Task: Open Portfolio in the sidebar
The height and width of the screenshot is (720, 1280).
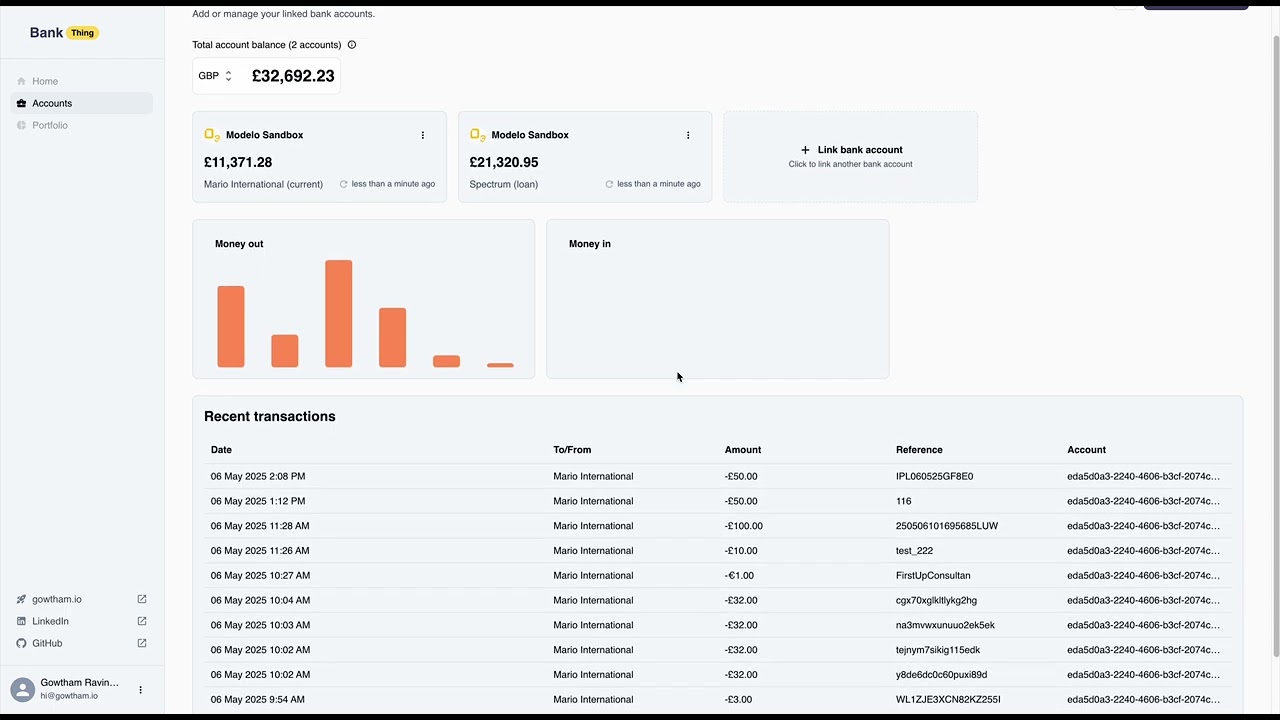Action: coord(81,125)
